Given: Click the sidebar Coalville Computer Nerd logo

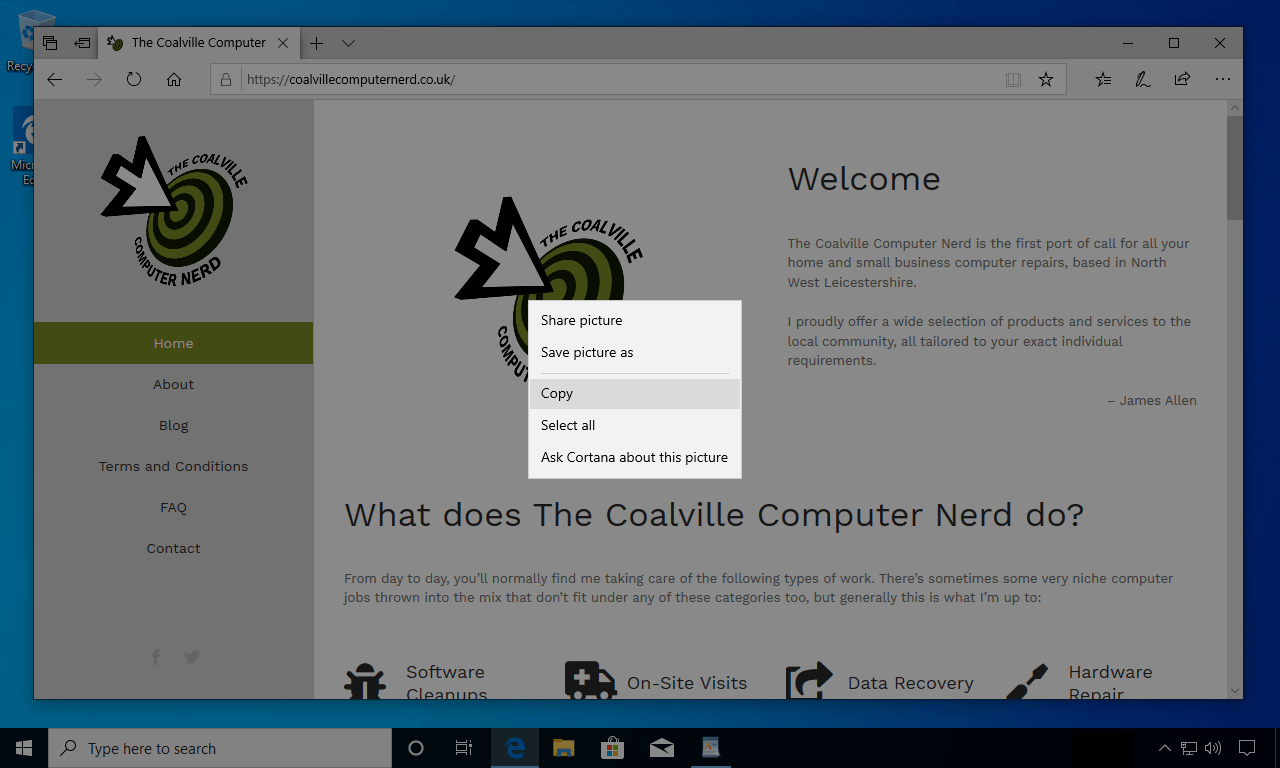Looking at the screenshot, I should pyautogui.click(x=174, y=211).
